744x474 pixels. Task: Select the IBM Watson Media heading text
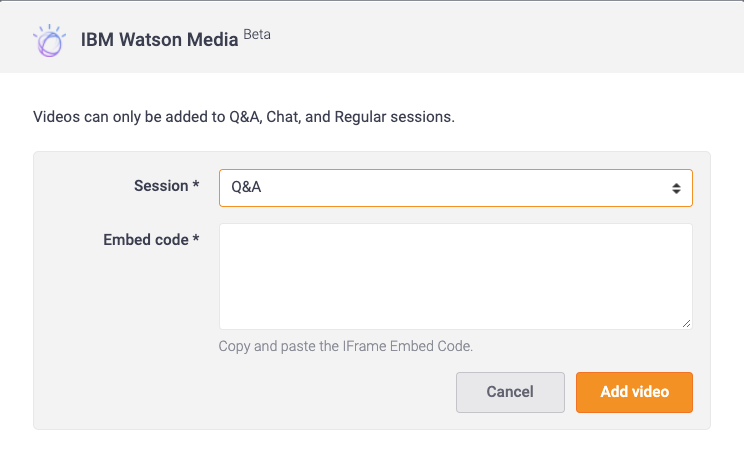coord(159,40)
